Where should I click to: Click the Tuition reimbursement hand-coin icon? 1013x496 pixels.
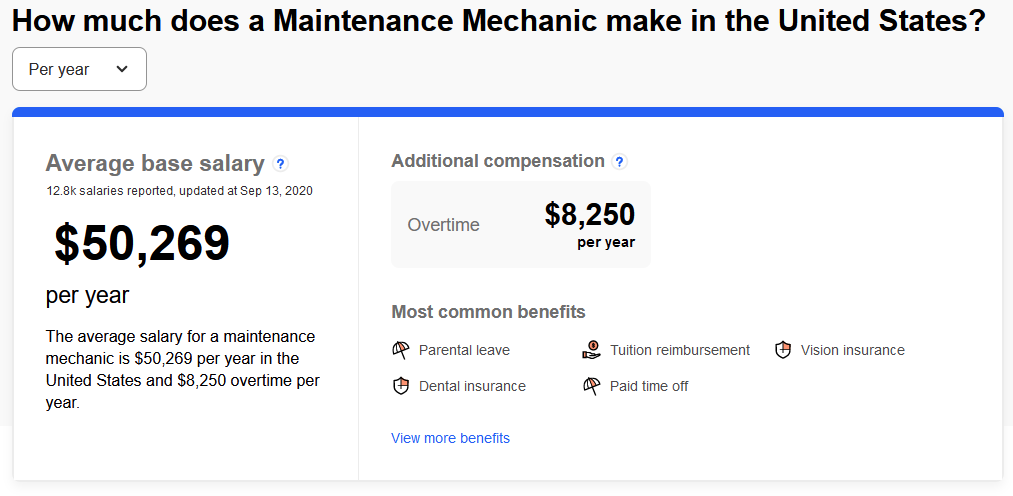coord(591,350)
